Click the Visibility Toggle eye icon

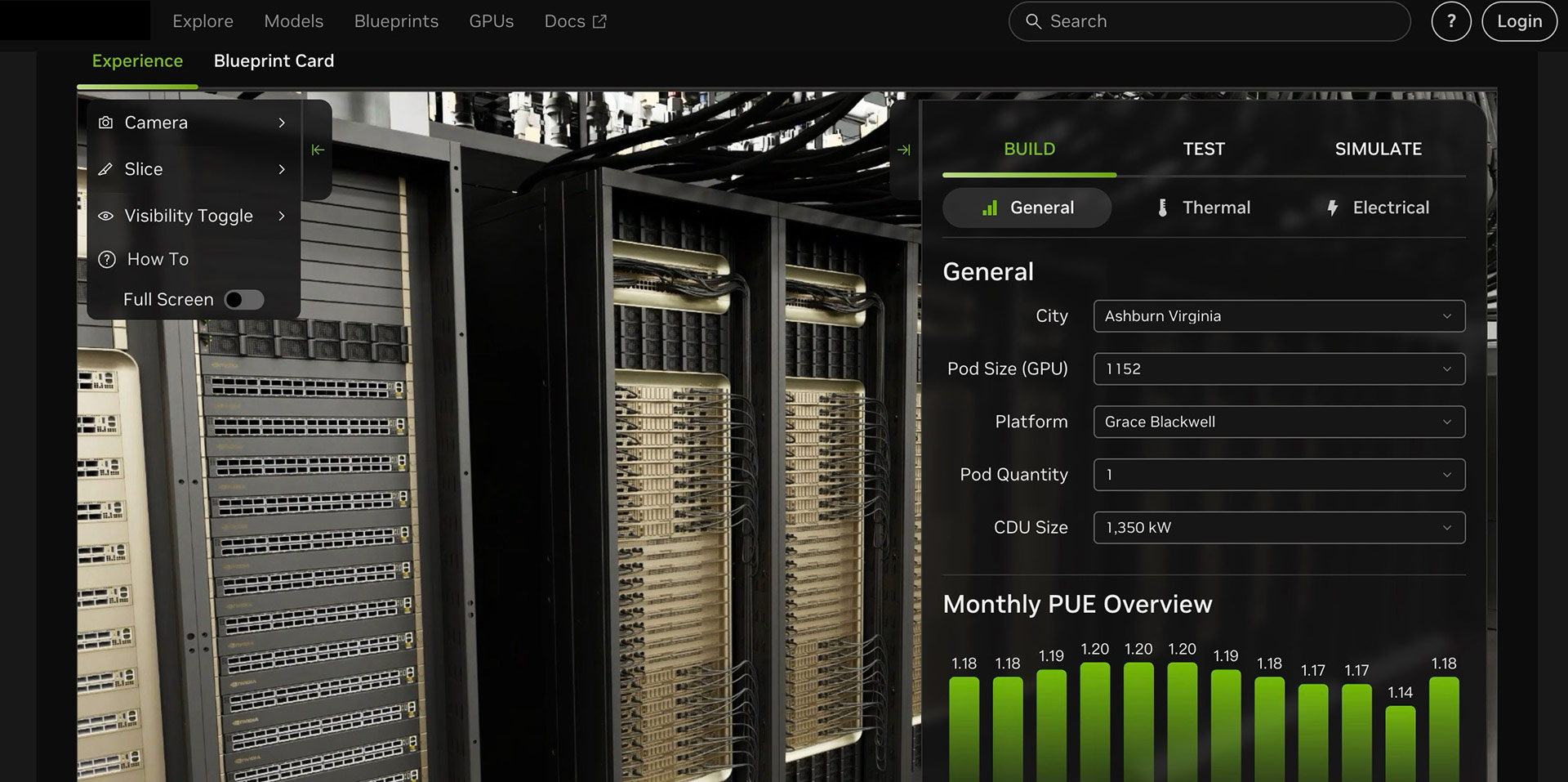pos(105,216)
